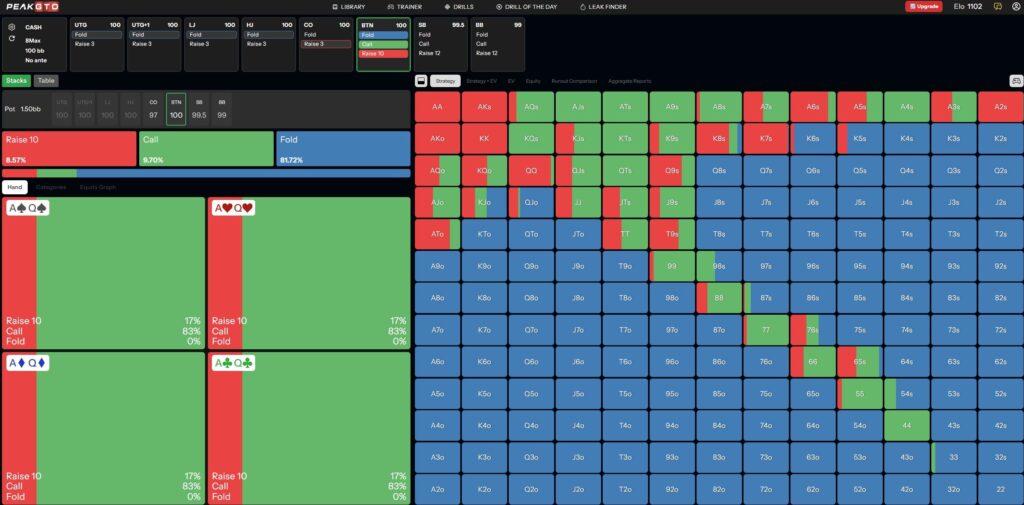Viewport: 1024px width, 505px height.
Task: Click the reset refresh icon
Action: pos(12,39)
